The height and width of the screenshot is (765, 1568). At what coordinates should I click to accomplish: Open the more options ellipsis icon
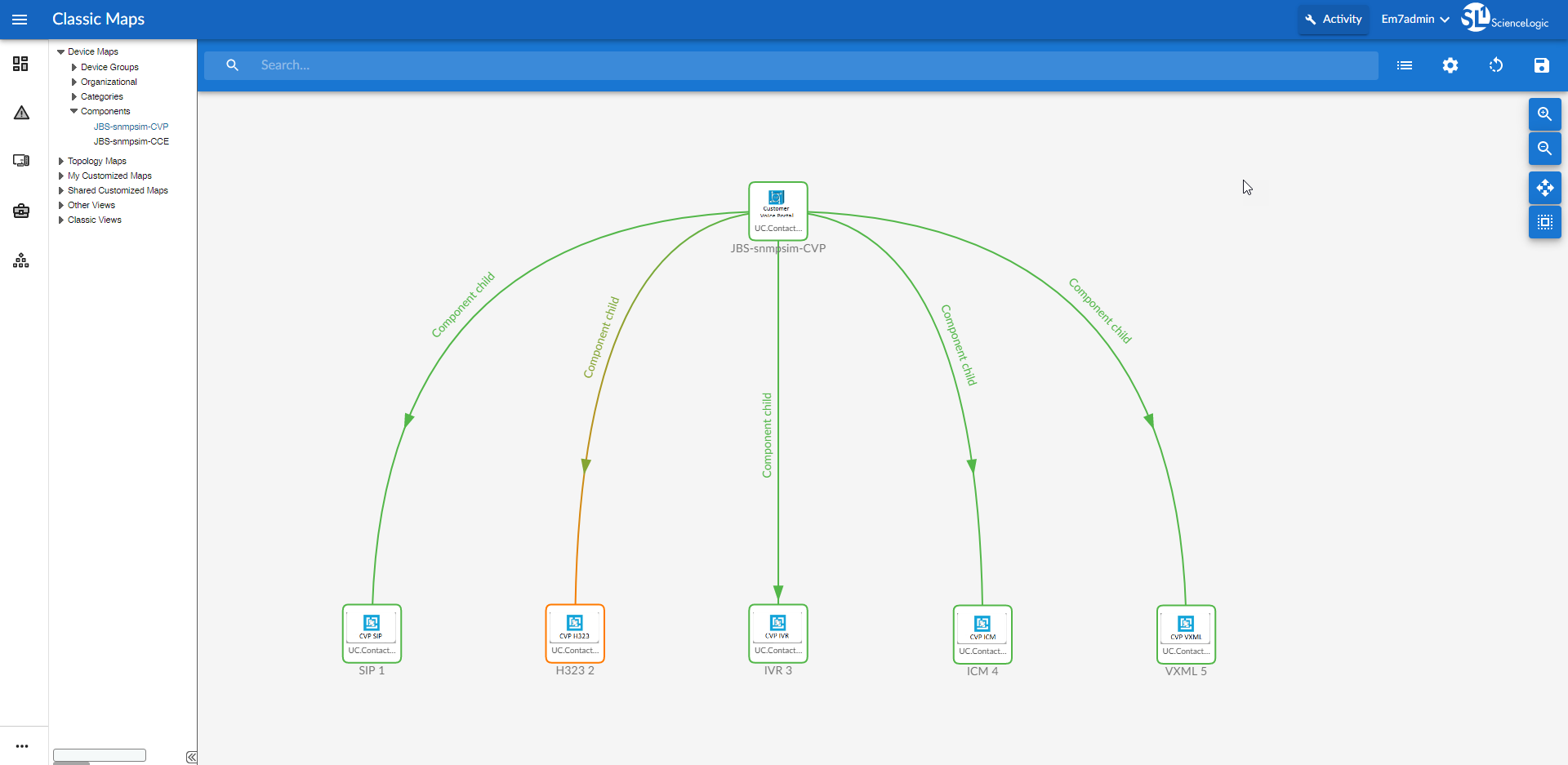[x=22, y=746]
